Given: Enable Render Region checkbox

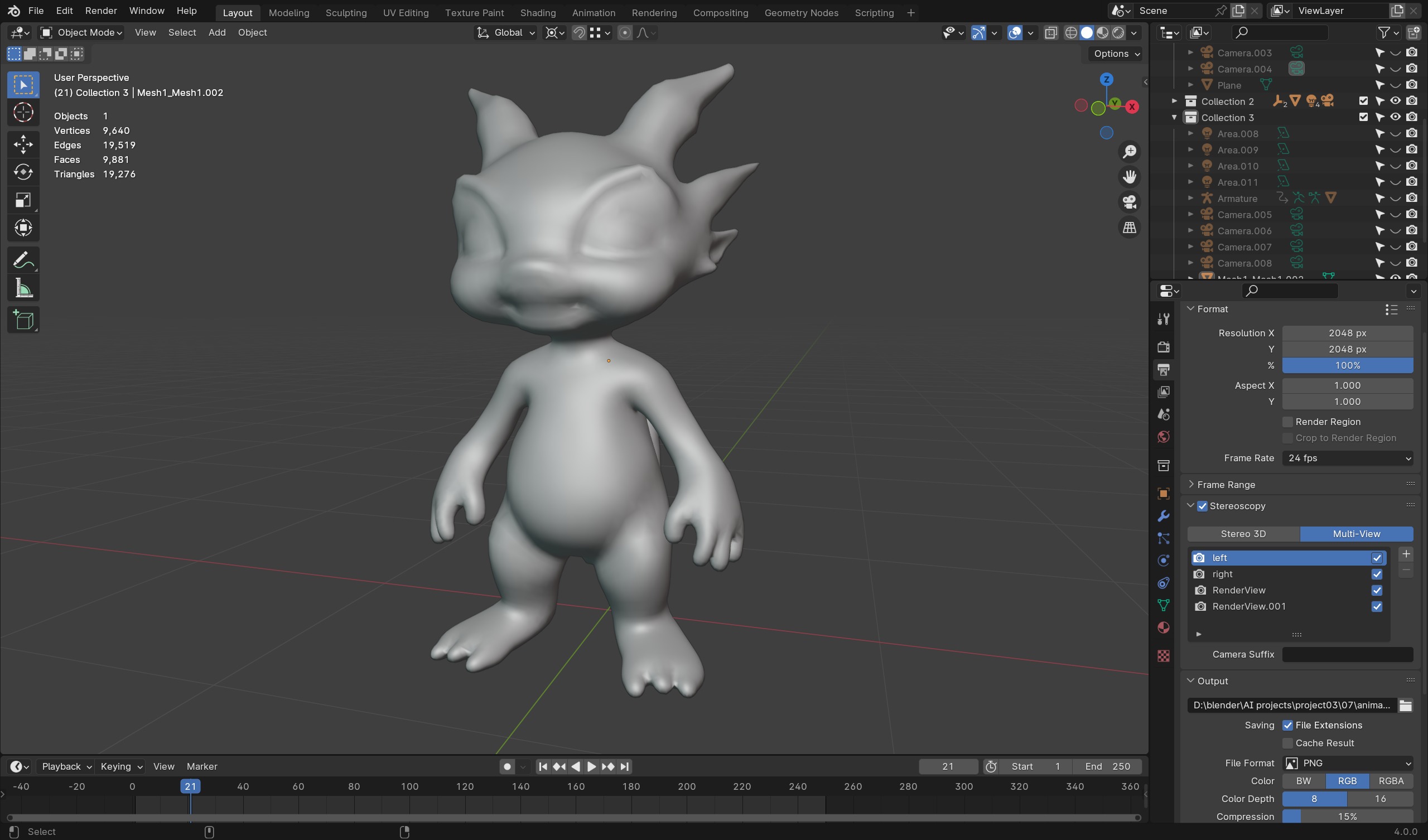Looking at the screenshot, I should click(1287, 422).
